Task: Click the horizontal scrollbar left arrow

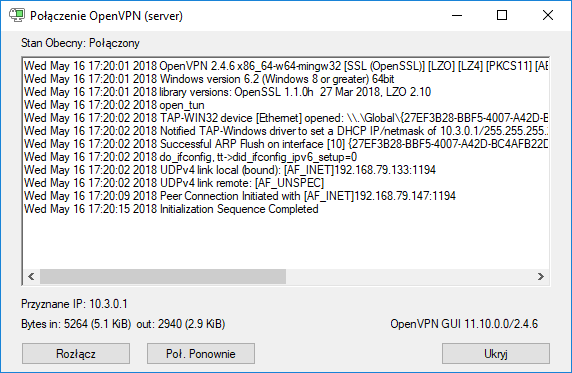Action: pos(31,277)
